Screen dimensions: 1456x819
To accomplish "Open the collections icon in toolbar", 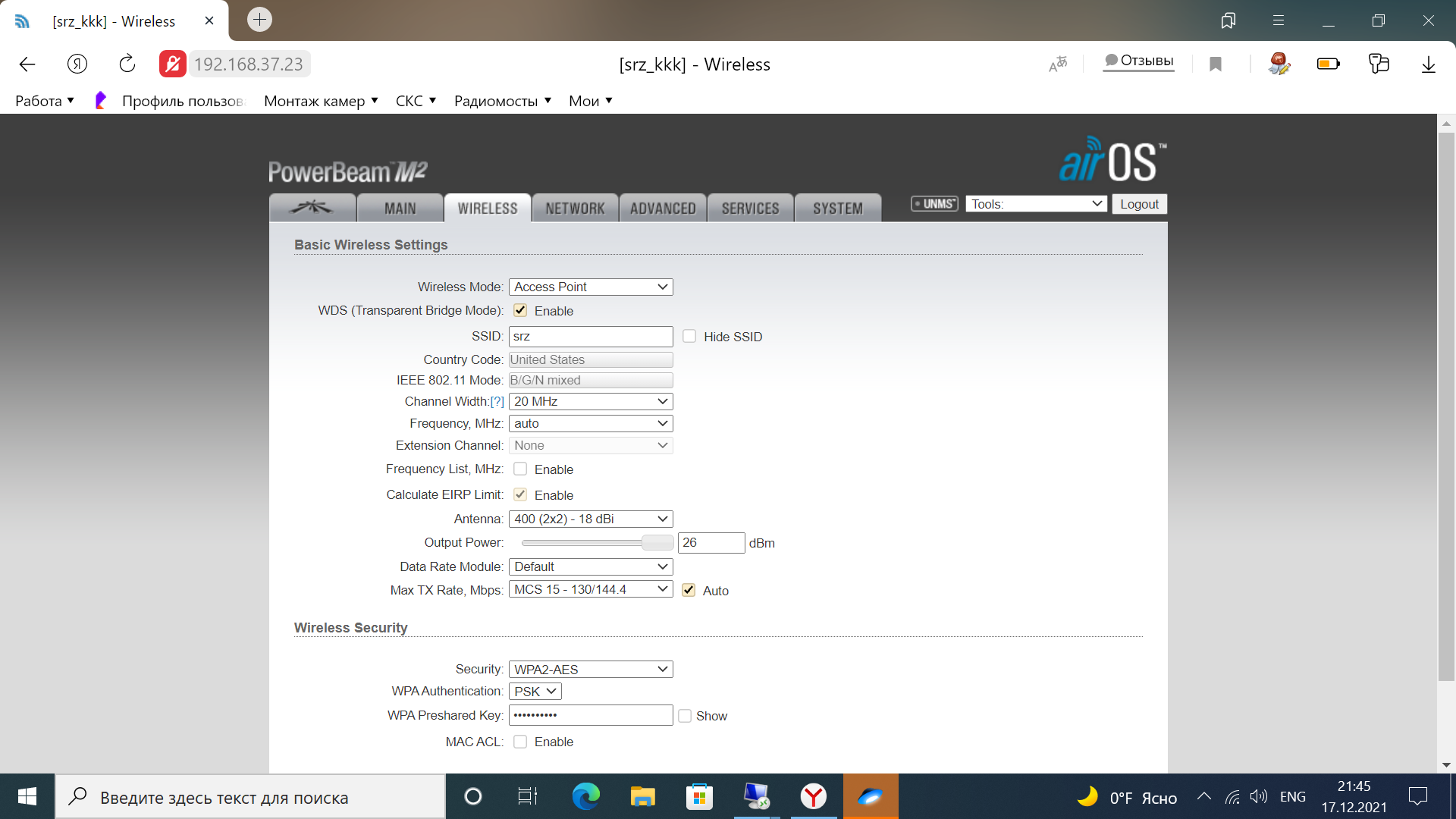I will [1379, 64].
